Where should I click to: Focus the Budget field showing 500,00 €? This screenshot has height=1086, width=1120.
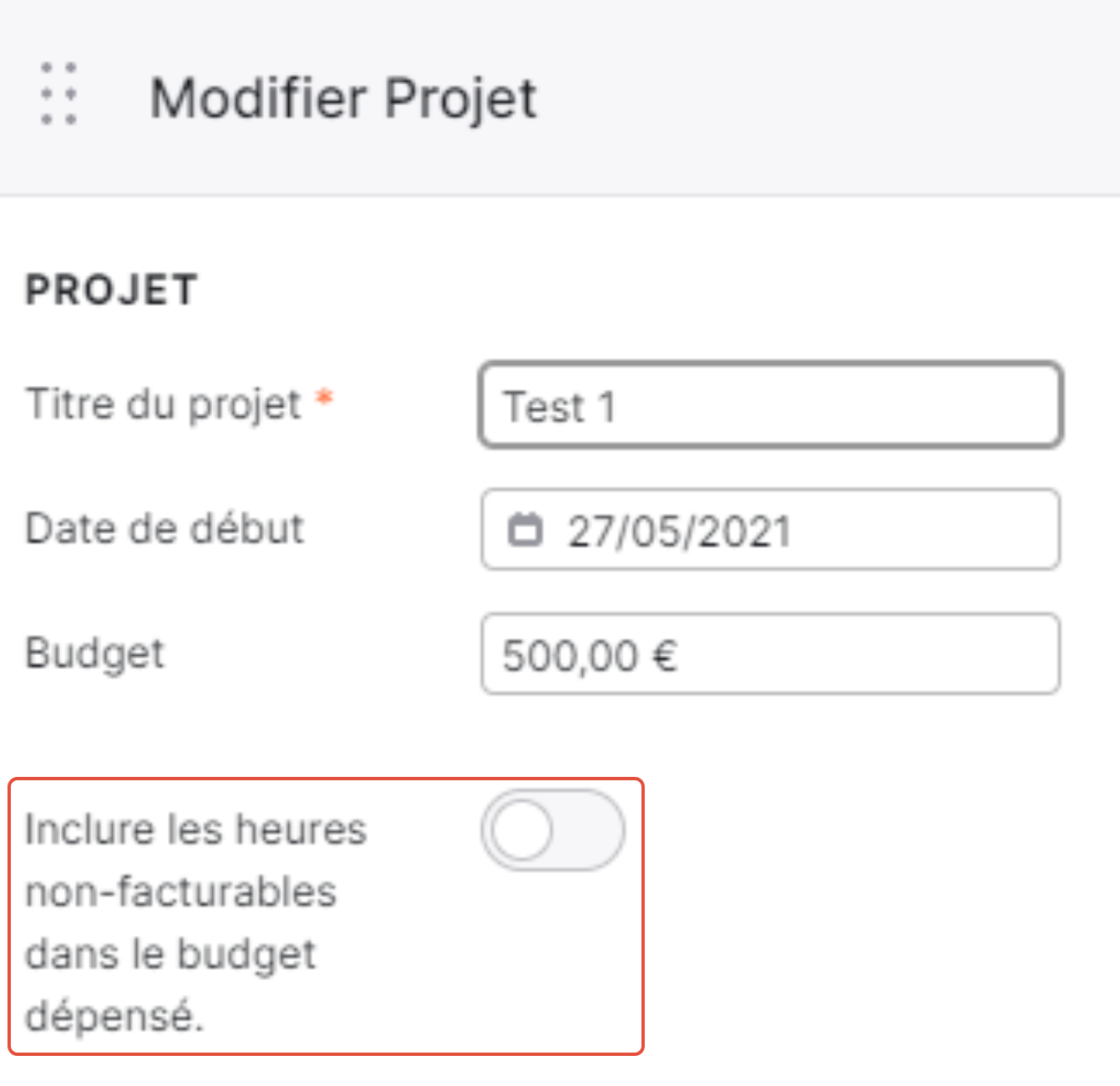[770, 654]
